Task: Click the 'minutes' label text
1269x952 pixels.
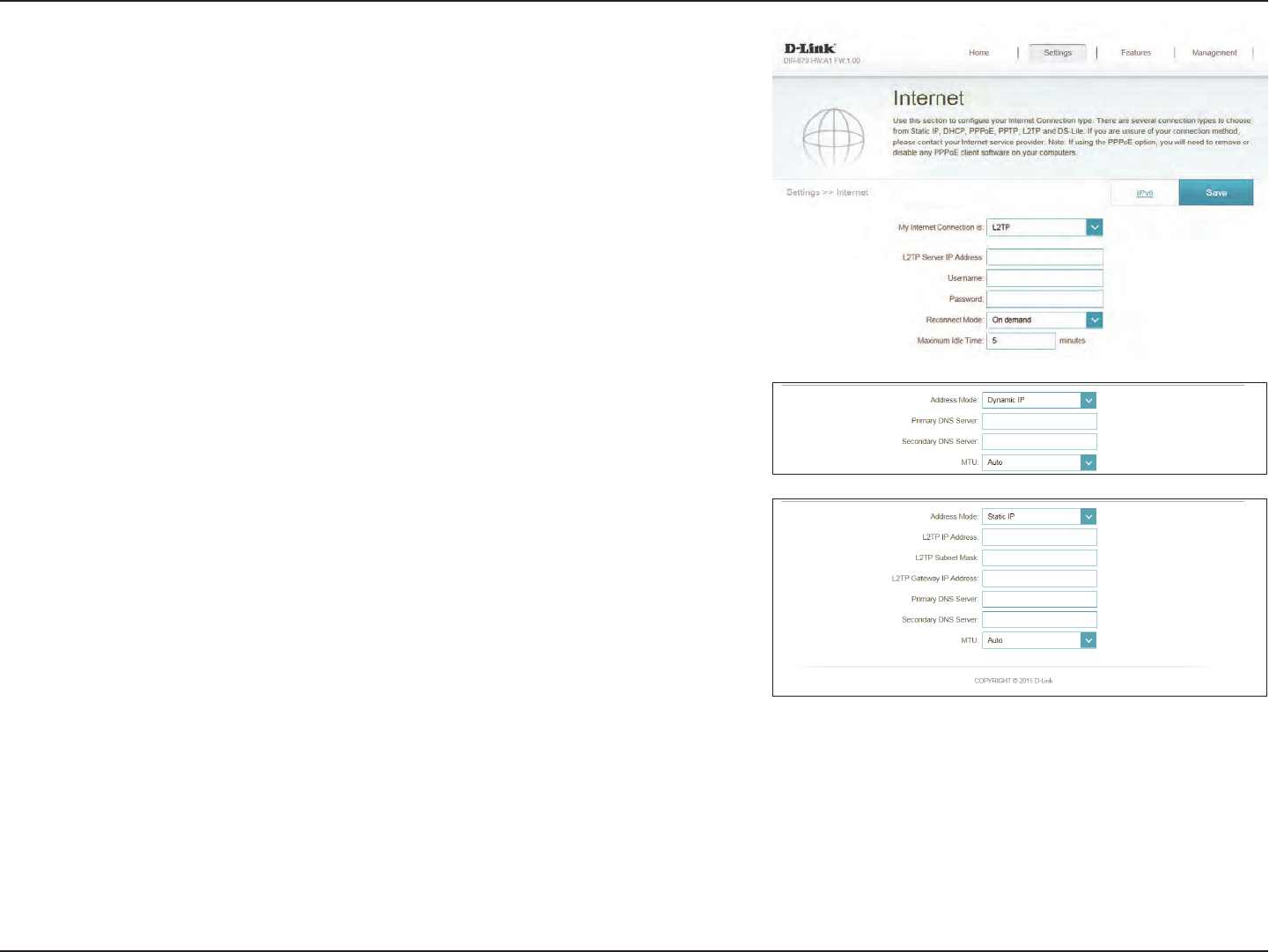Action: click(x=1072, y=341)
